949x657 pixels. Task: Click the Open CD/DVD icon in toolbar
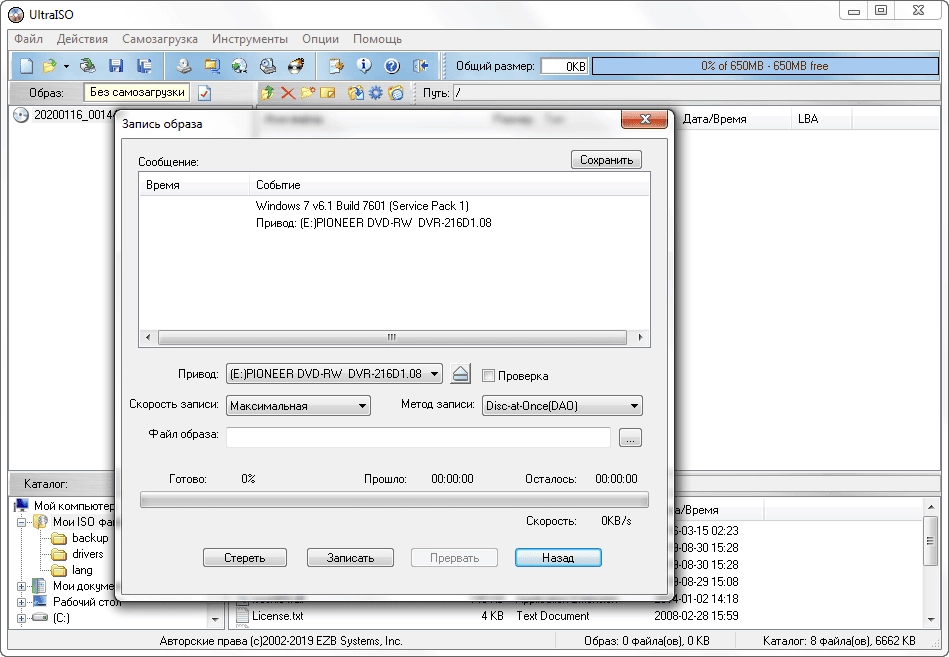point(88,66)
